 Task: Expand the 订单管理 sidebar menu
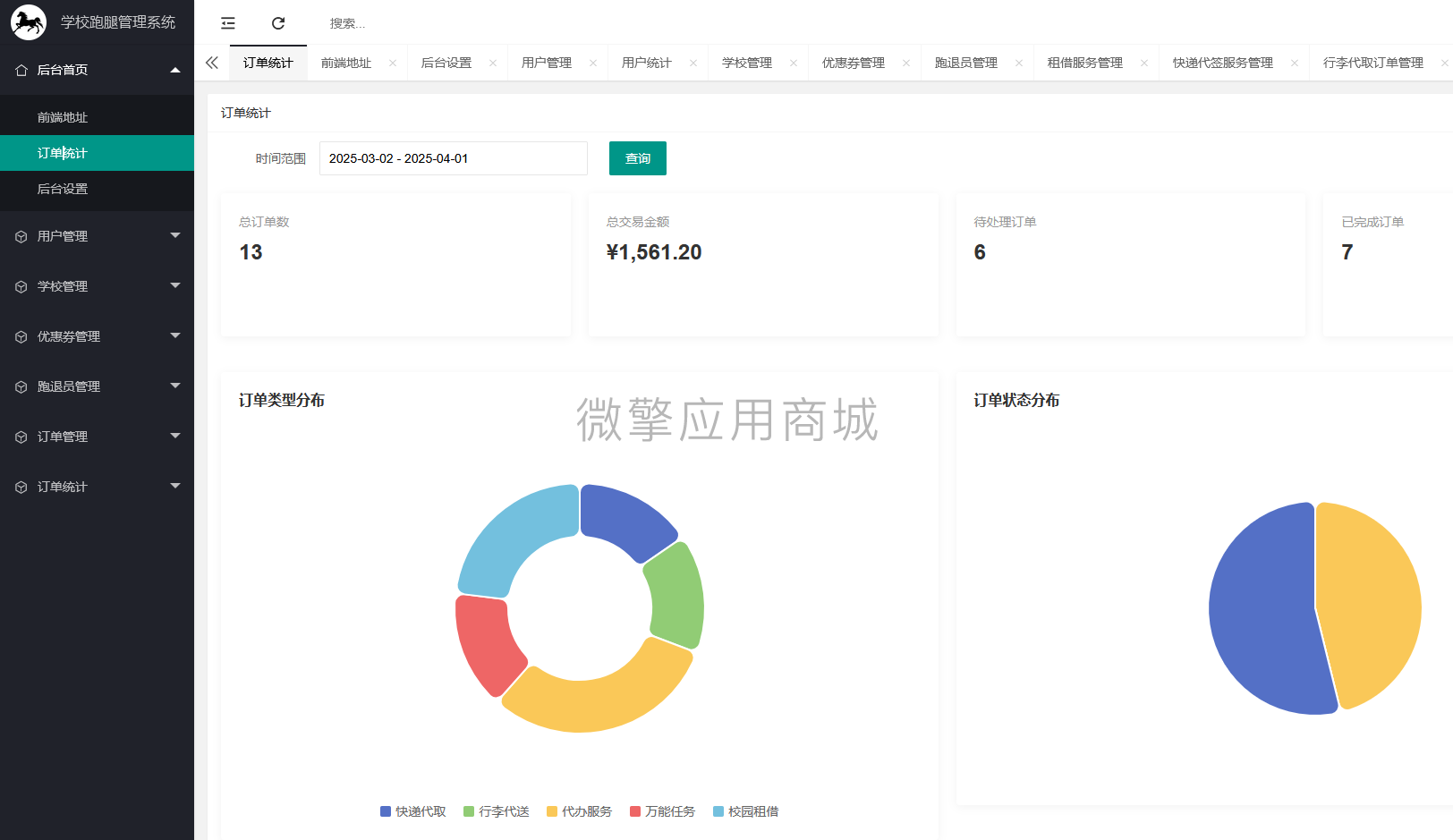pos(175,436)
